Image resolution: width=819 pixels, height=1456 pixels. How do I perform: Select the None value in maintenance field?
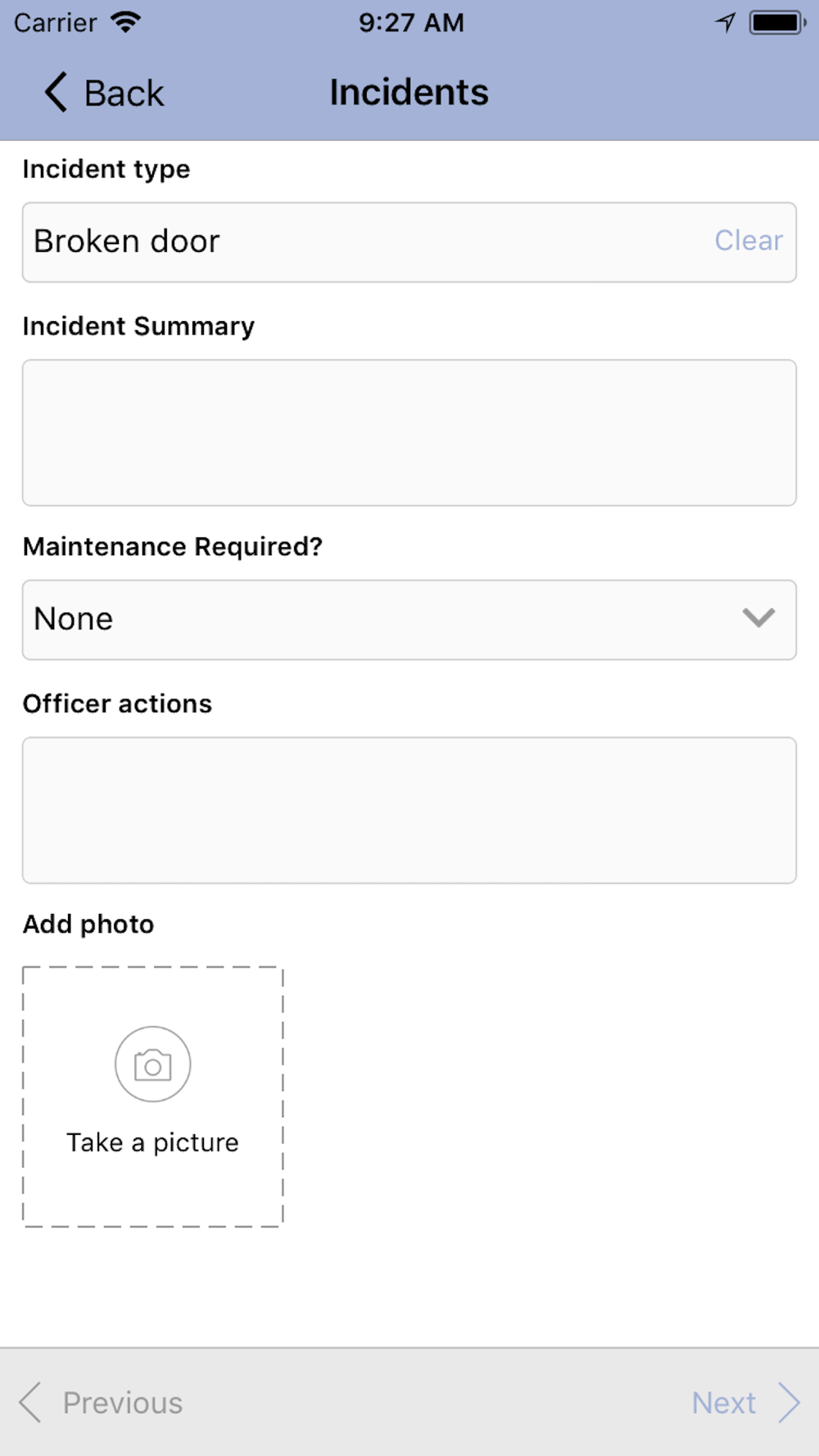tap(74, 619)
